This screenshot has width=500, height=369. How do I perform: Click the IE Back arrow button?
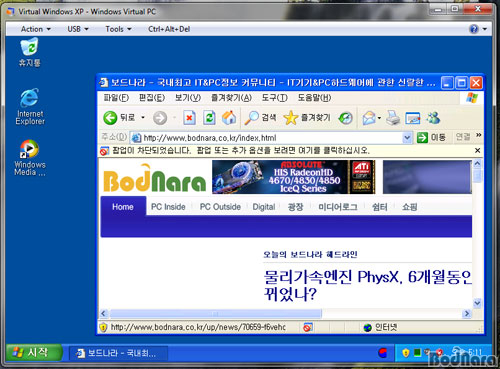[110, 118]
